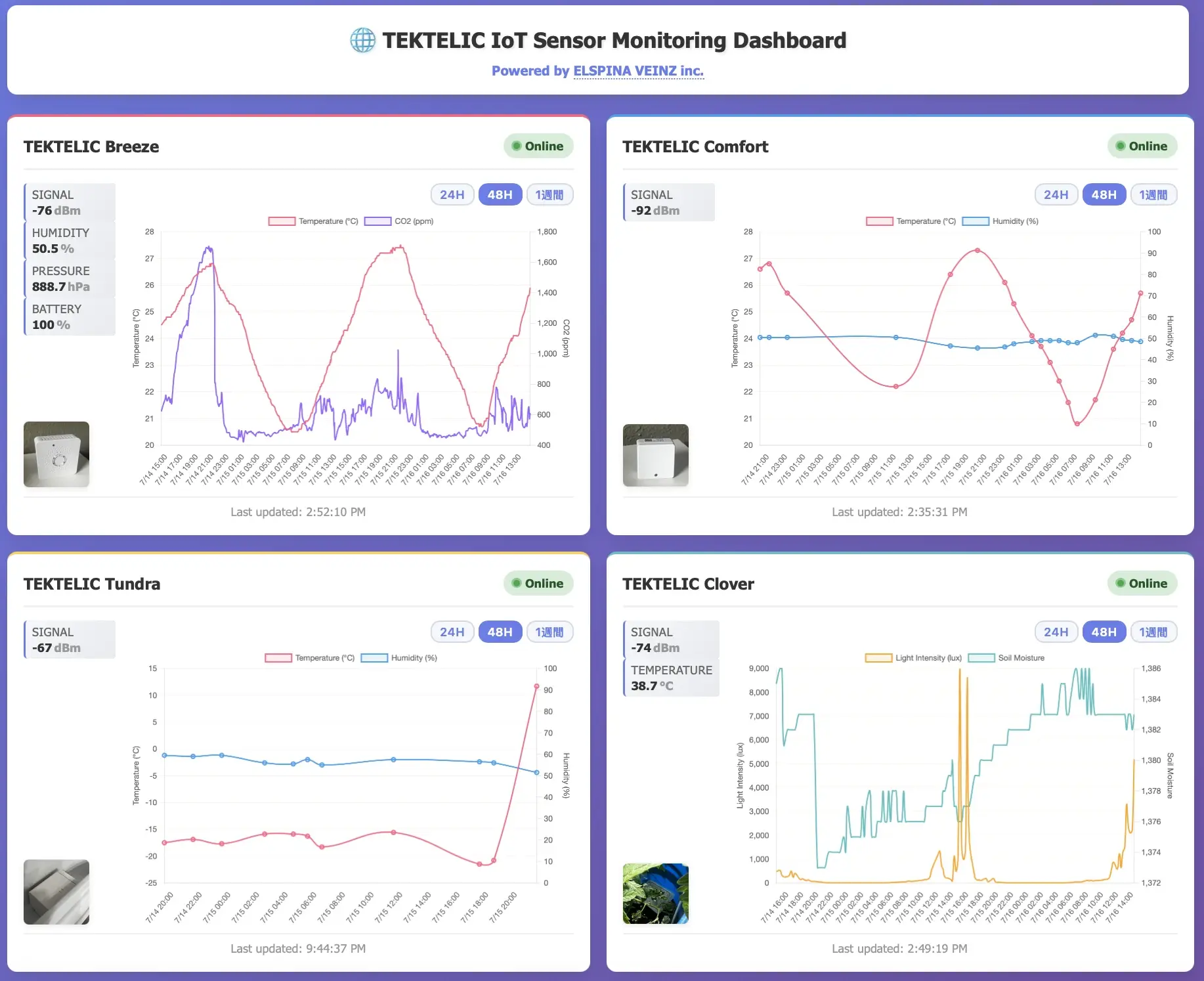Click the TEKTELIC Clover card title
Screen dimensions: 1204x981
(688, 584)
